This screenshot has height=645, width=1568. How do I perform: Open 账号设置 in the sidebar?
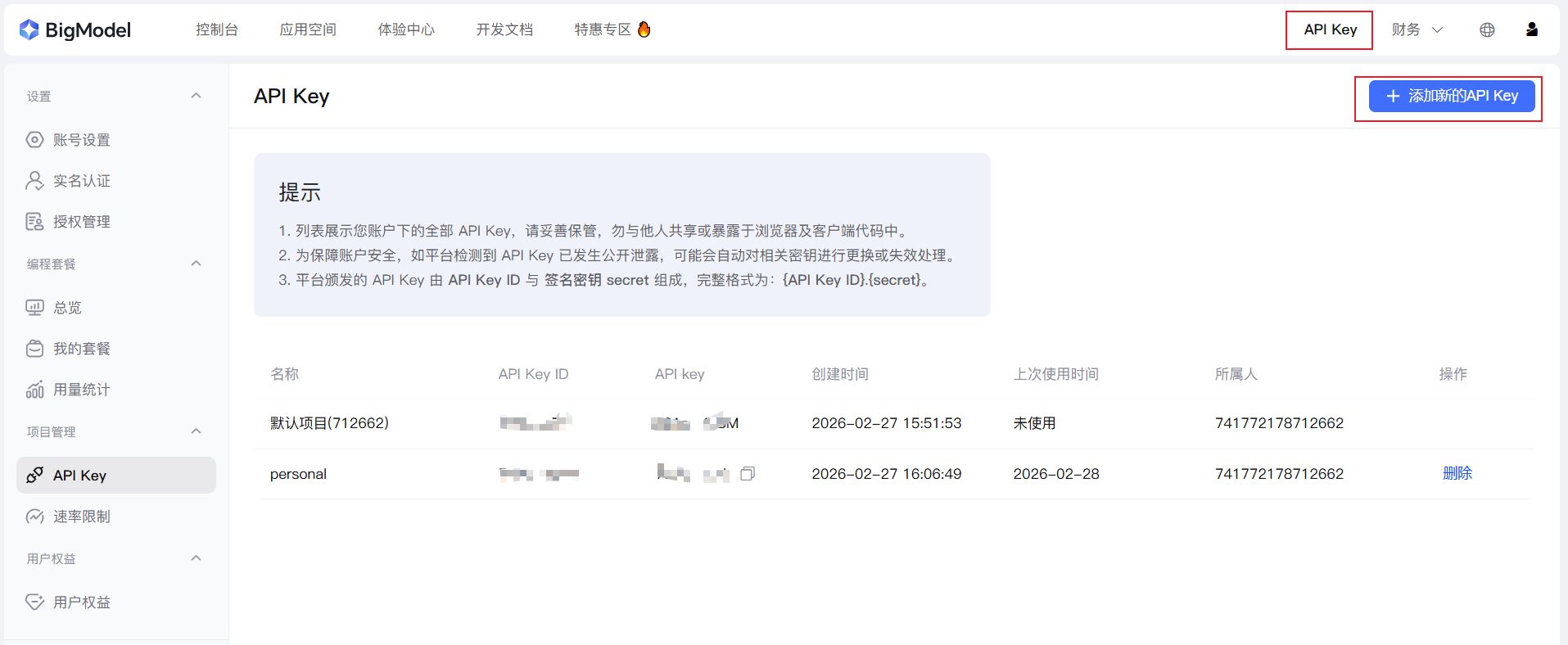(82, 140)
